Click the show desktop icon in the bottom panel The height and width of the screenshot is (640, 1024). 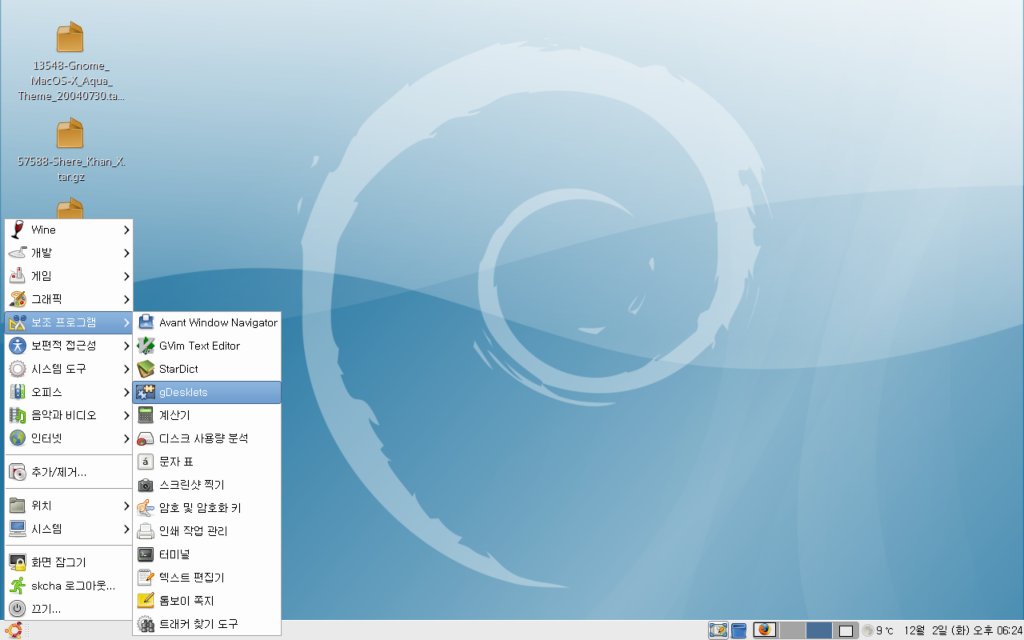pos(718,630)
